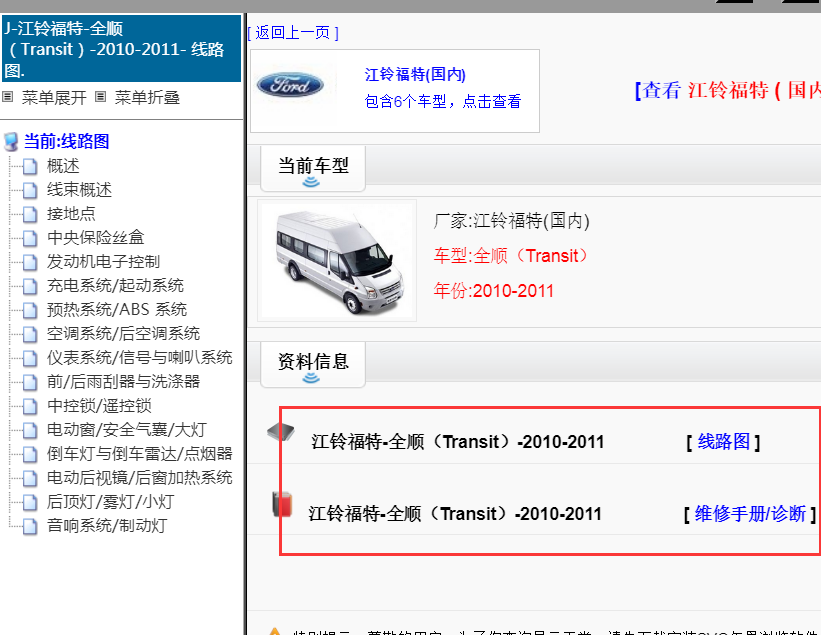821x635 pixels.
Task: Click the page icon next to 空调系统/后空调系统
Action: pos(30,335)
